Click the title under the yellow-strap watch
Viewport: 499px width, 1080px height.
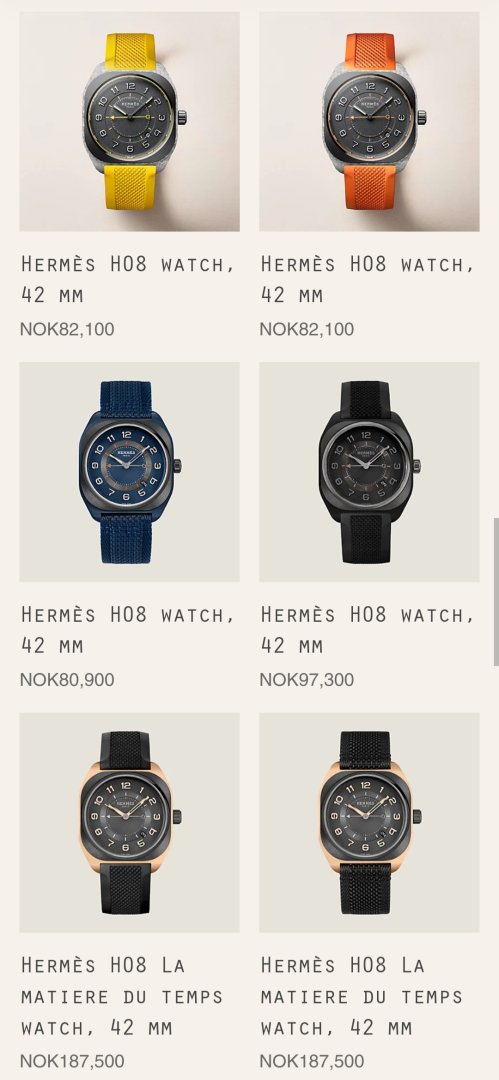tap(128, 279)
